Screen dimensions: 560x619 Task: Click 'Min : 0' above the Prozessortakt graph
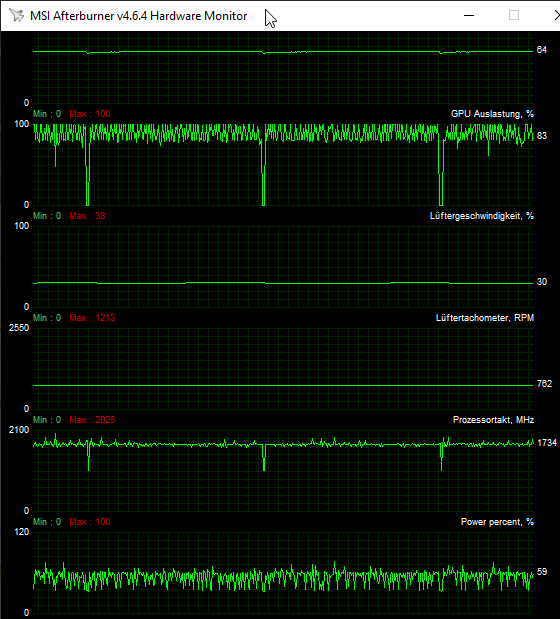(x=47, y=420)
